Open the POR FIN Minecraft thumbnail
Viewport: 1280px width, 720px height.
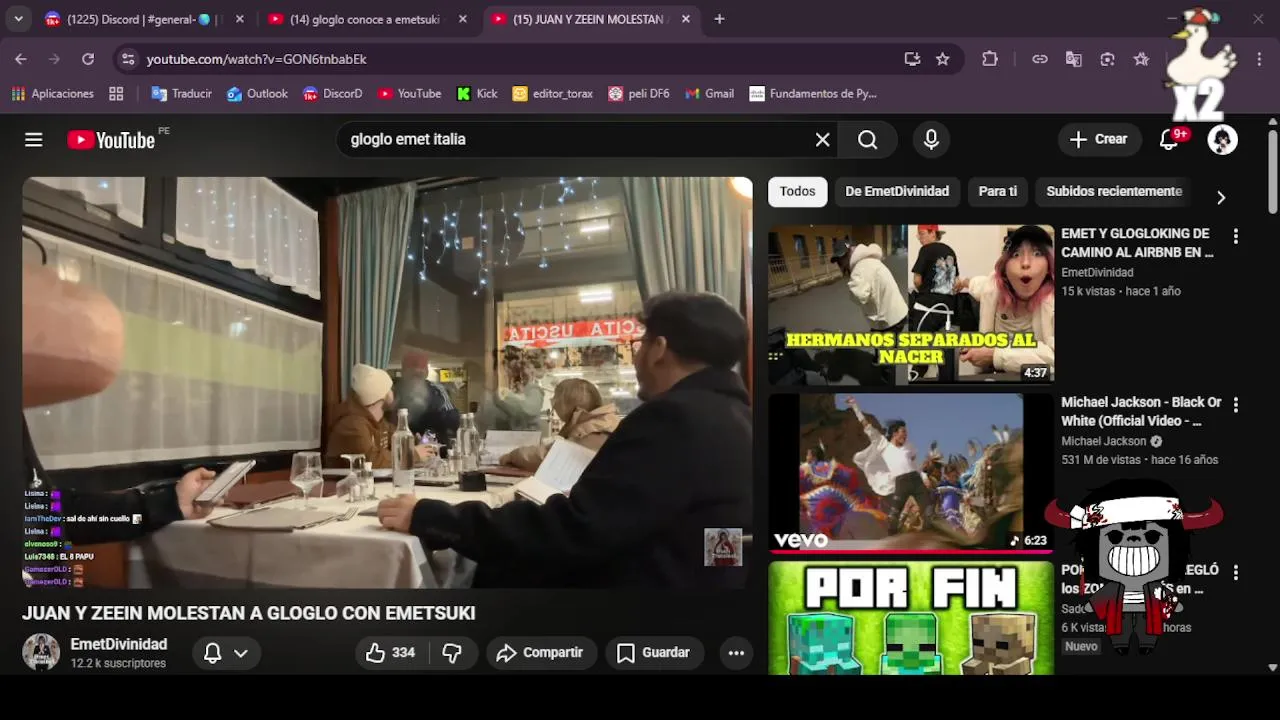tap(911, 618)
